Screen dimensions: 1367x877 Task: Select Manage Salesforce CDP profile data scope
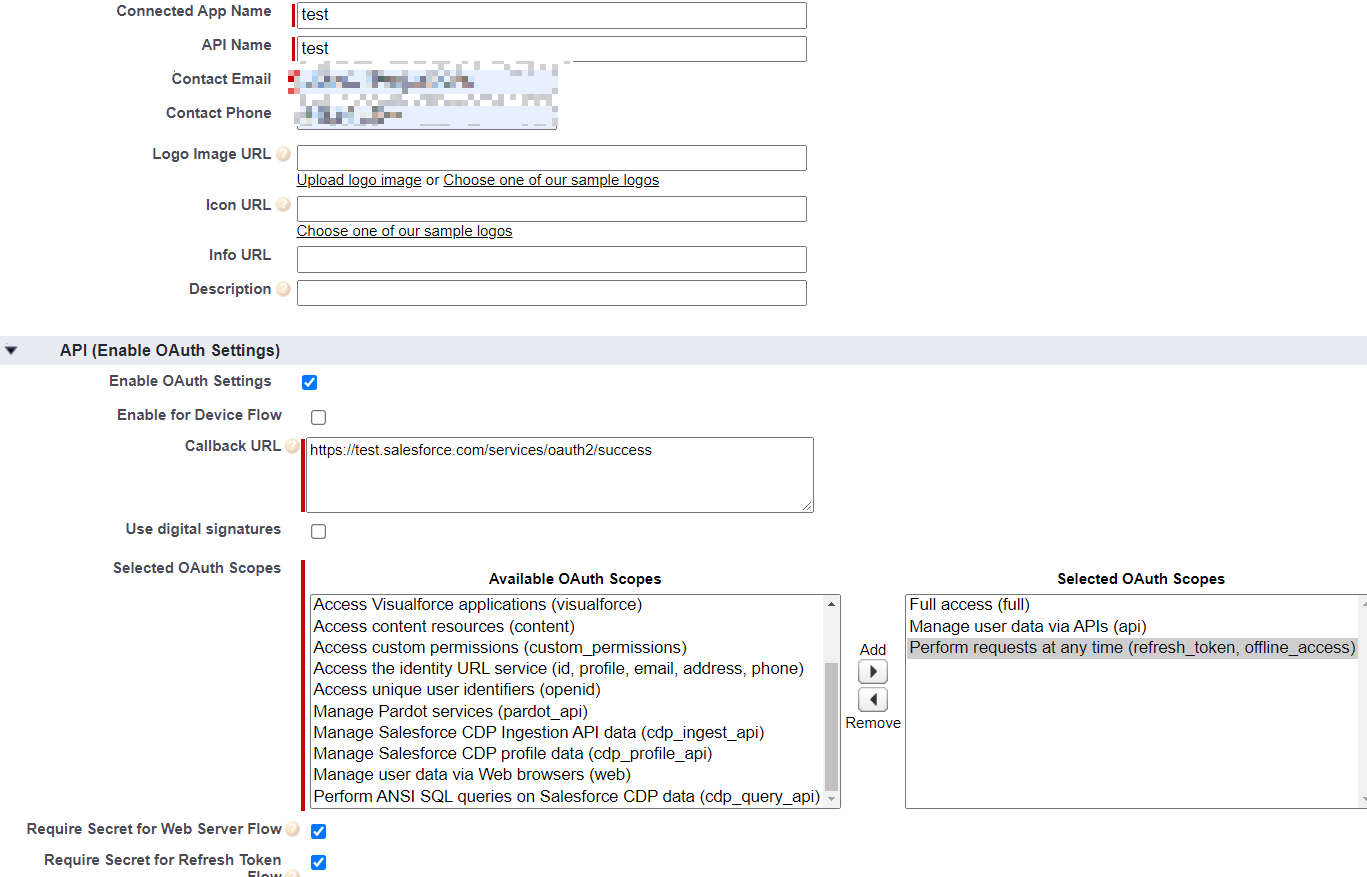pos(567,754)
